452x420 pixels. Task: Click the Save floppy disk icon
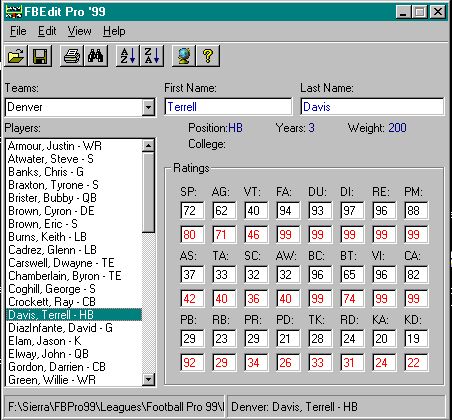pos(40,56)
